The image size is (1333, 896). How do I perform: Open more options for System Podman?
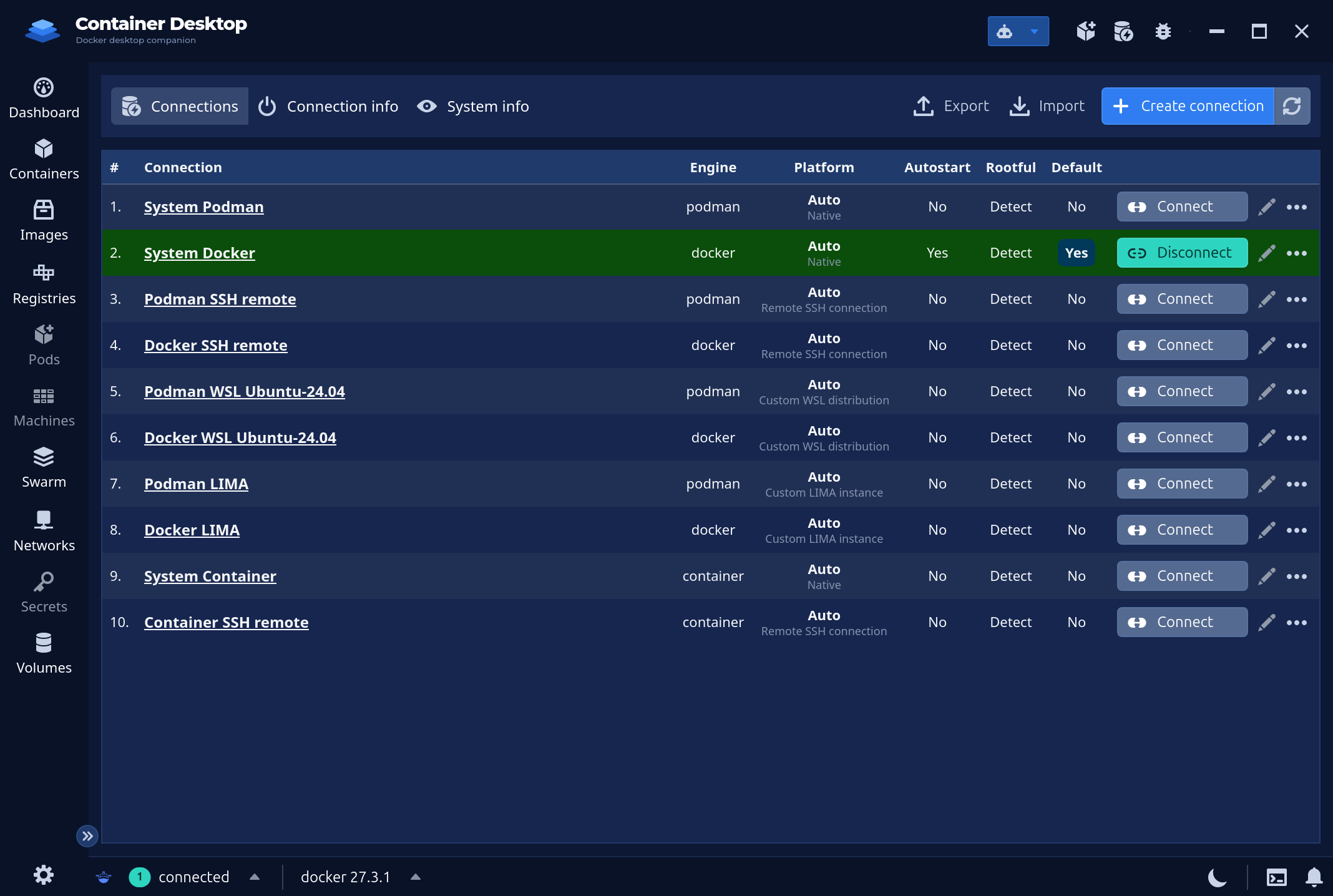[x=1297, y=207]
